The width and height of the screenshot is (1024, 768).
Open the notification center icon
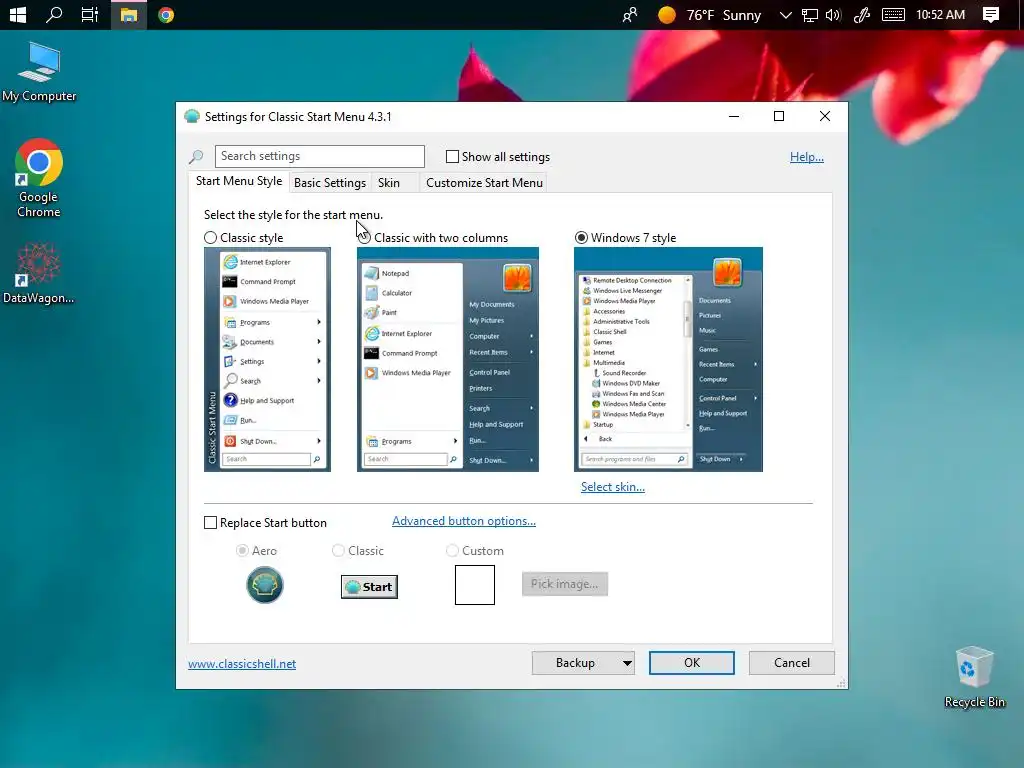[991, 15]
